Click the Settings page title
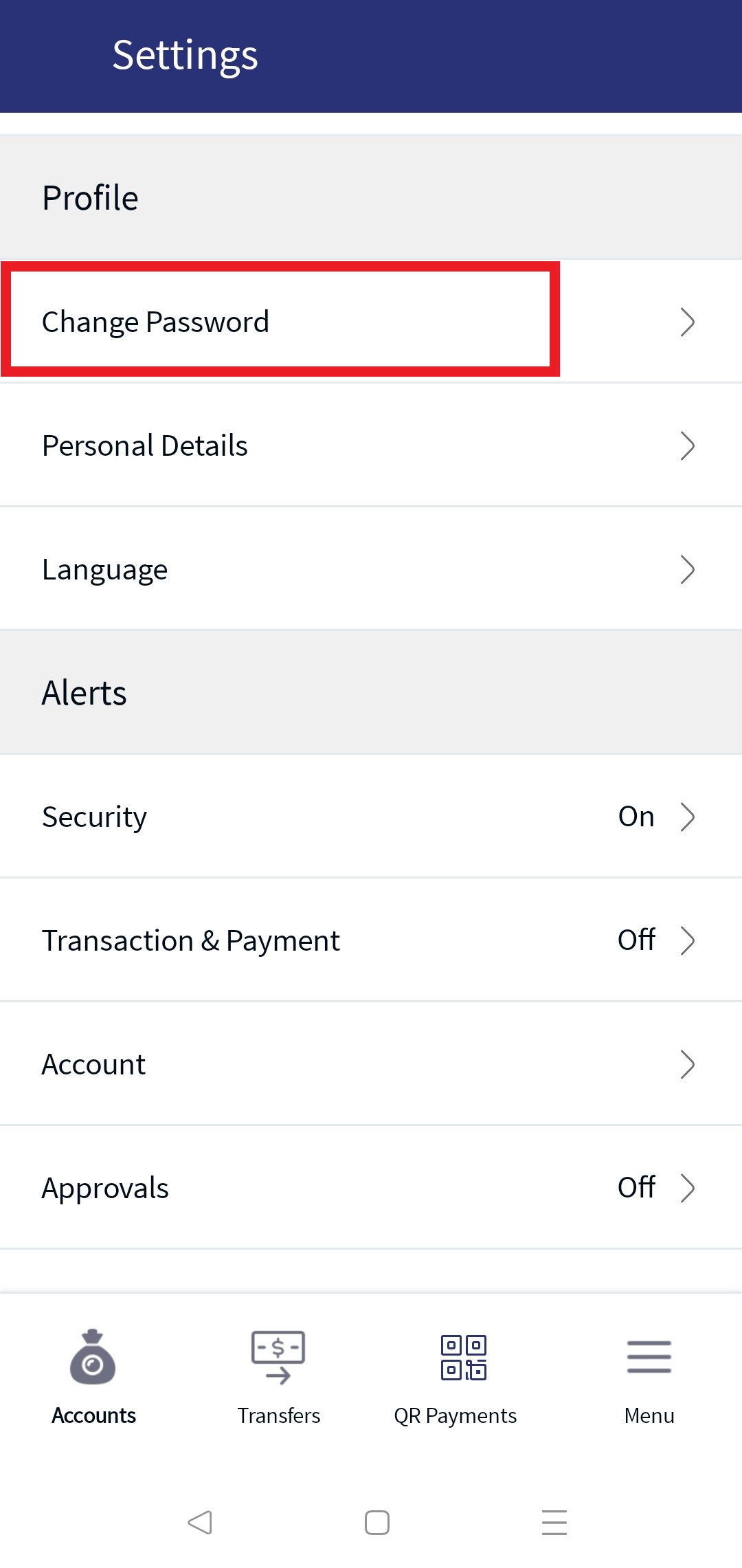 pyautogui.click(x=185, y=56)
